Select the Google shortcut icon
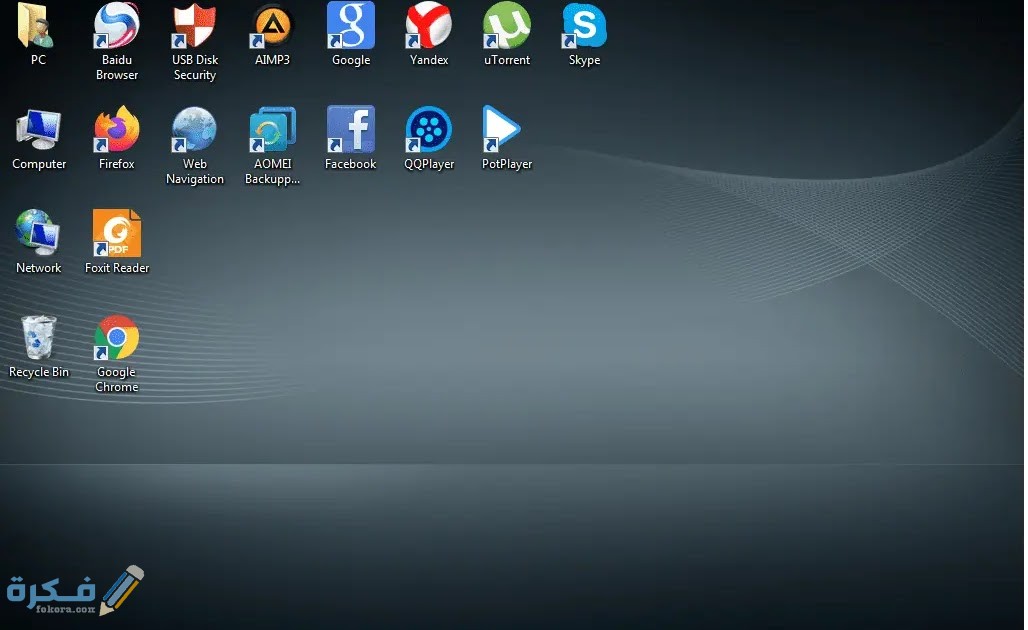The image size is (1028, 630). pyautogui.click(x=350, y=27)
